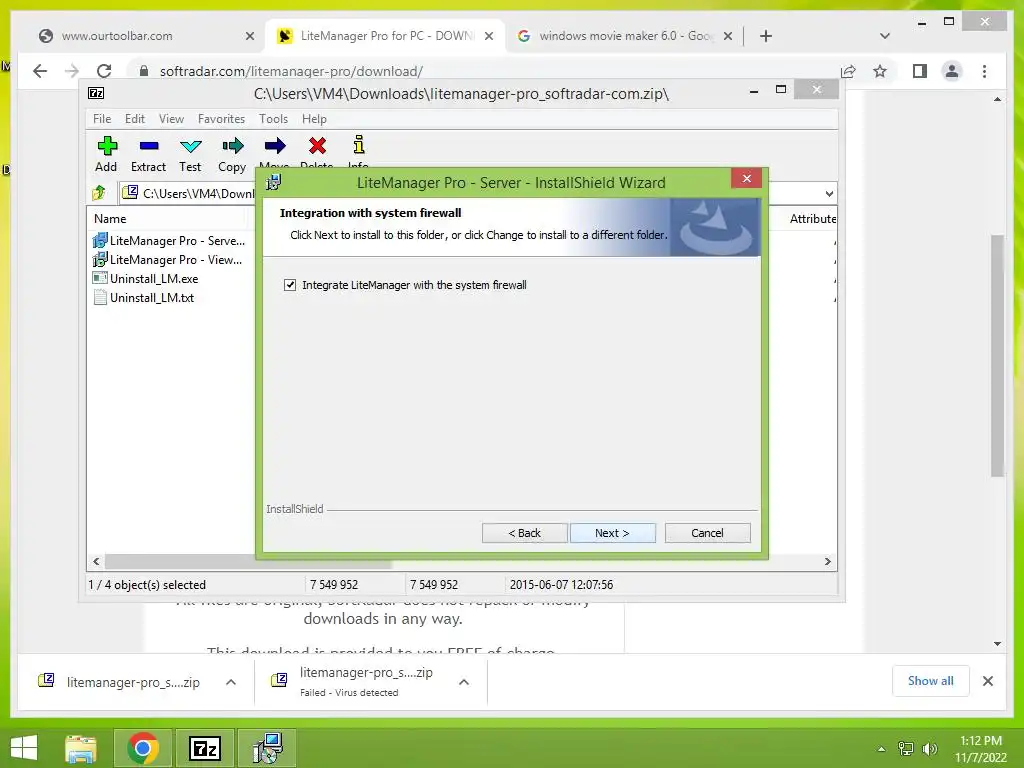This screenshot has height=768, width=1024.
Task: Click the 7-Zip Info icon
Action: pos(359,145)
